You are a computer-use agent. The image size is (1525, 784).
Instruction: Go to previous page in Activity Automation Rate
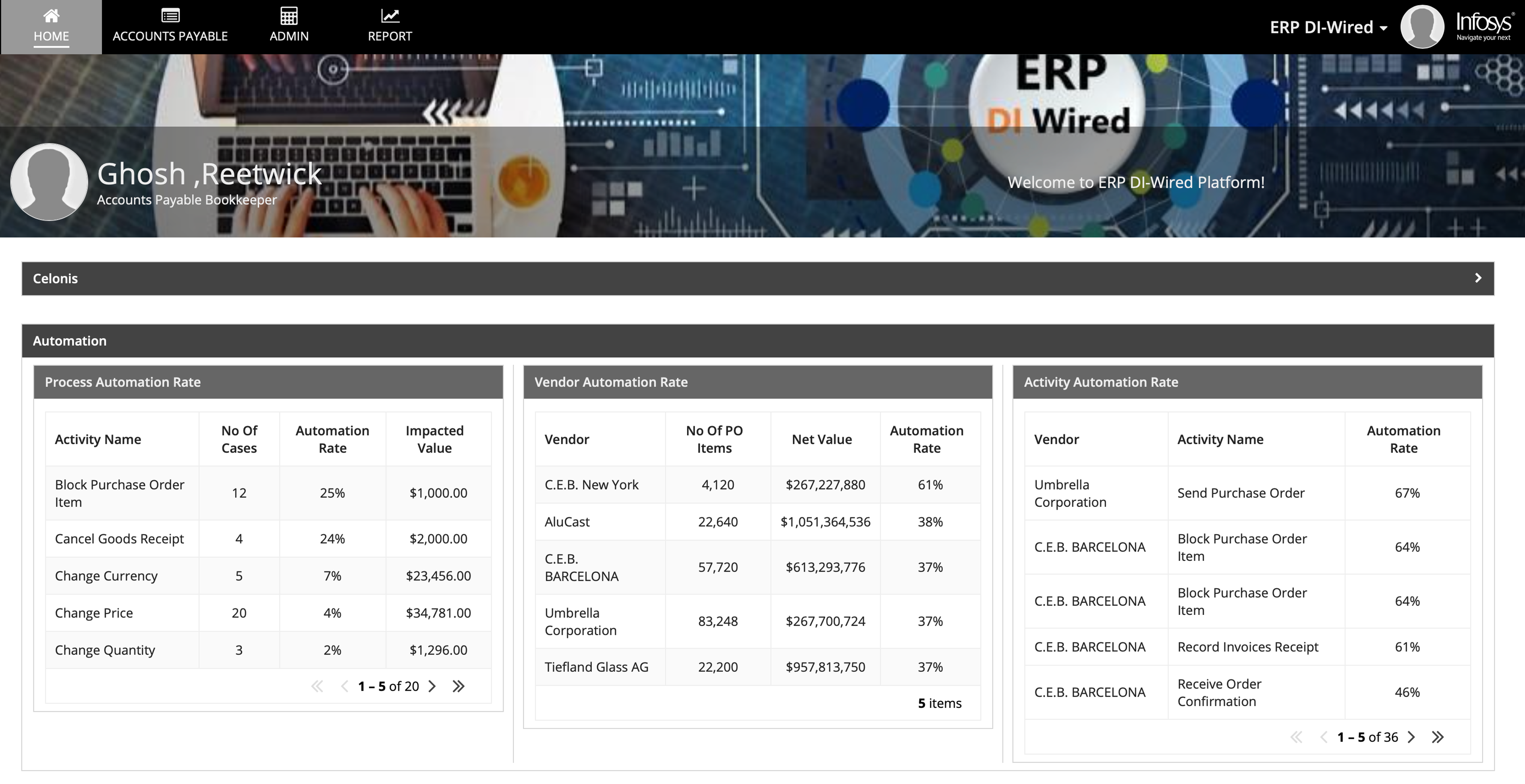1323,737
